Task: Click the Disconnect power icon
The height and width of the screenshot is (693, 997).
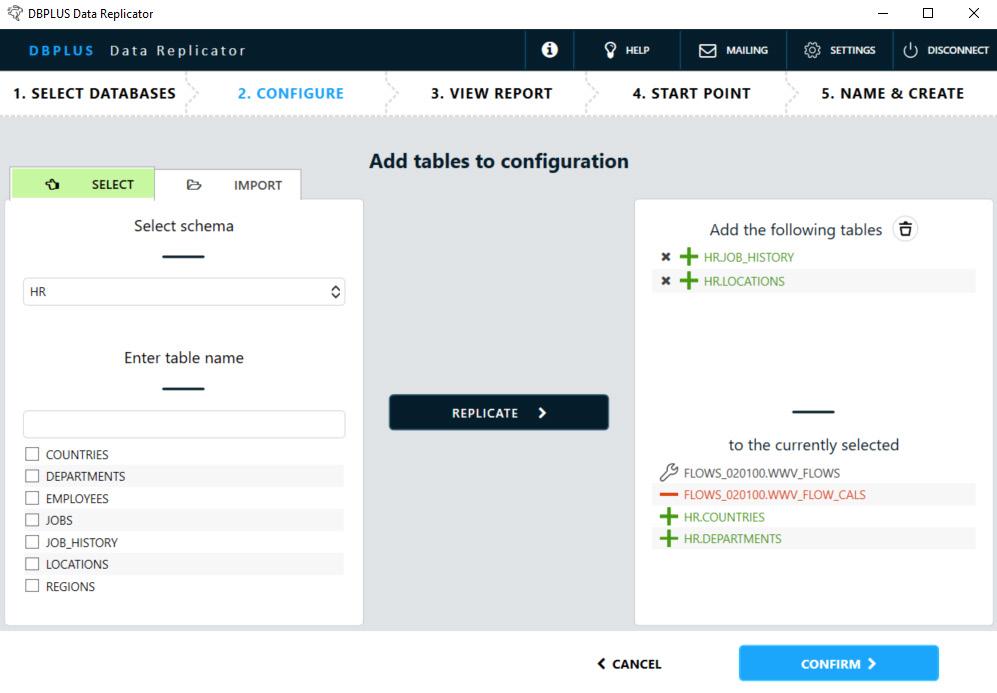Action: pos(910,50)
